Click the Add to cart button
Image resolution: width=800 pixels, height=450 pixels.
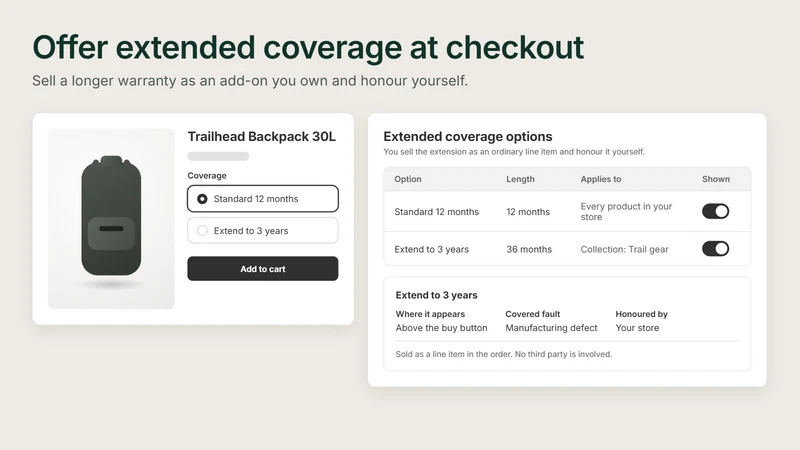pyautogui.click(x=263, y=268)
